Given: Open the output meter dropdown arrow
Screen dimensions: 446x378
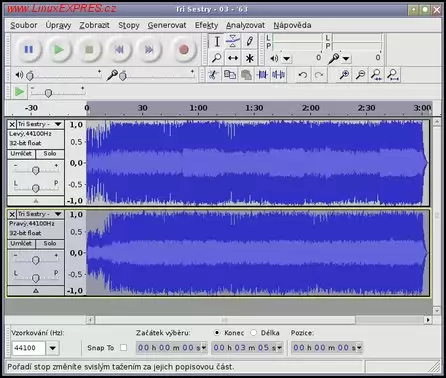Looking at the screenshot, I should click(286, 59).
